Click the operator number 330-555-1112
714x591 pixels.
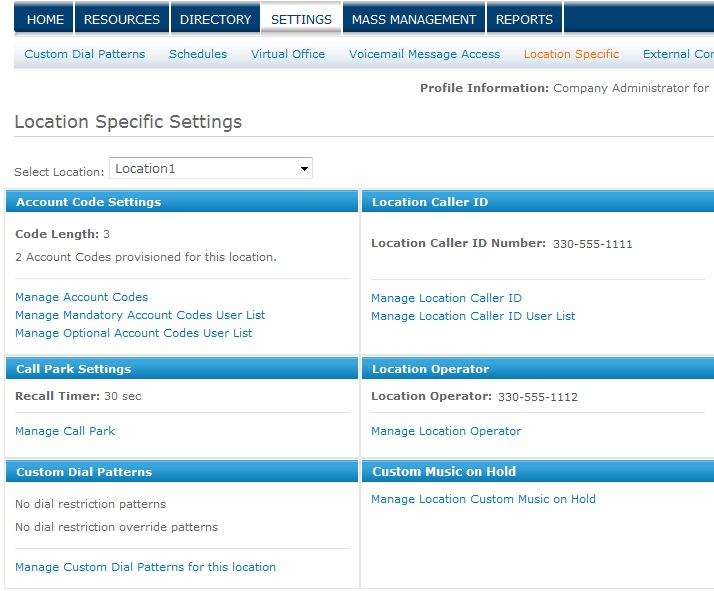click(538, 397)
